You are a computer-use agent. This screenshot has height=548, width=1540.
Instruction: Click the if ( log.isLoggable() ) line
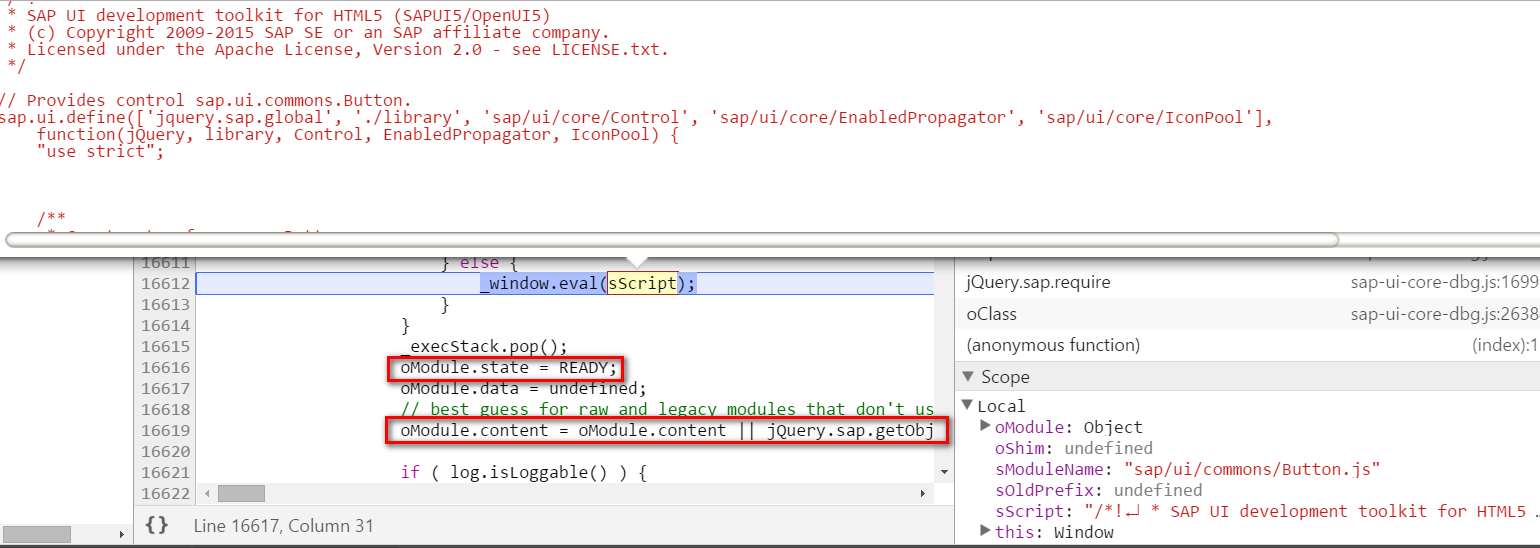tap(523, 472)
